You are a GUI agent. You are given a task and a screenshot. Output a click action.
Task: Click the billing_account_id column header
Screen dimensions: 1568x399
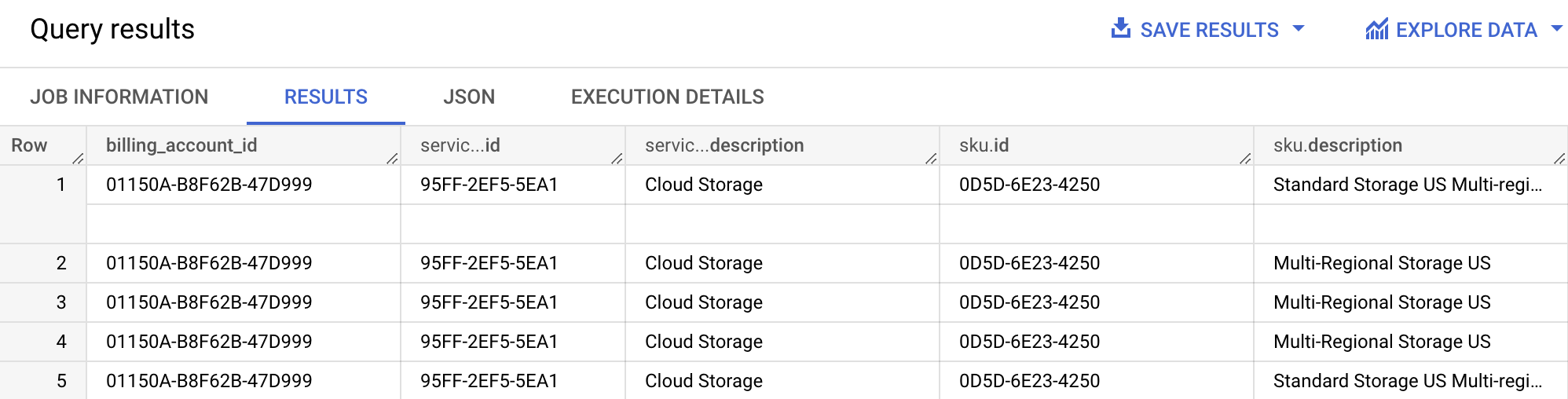click(x=181, y=145)
